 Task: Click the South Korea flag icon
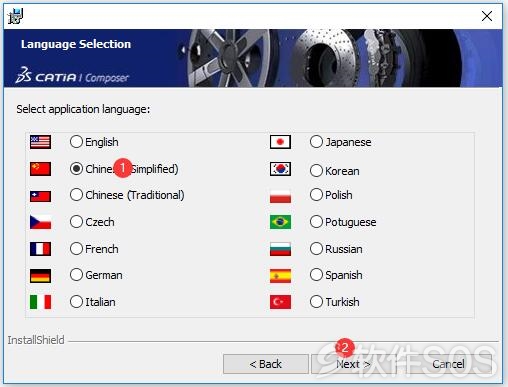280,169
